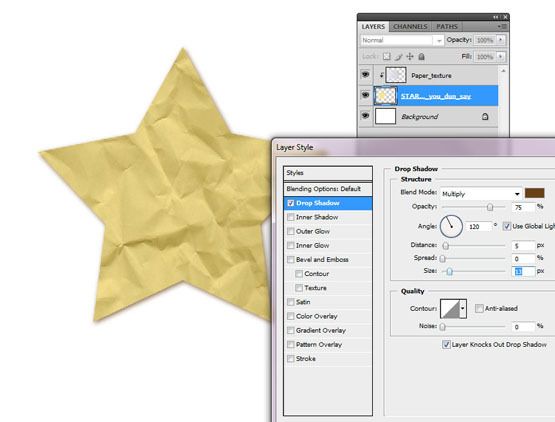Click the brown drop shadow color swatch

[x=534, y=193]
